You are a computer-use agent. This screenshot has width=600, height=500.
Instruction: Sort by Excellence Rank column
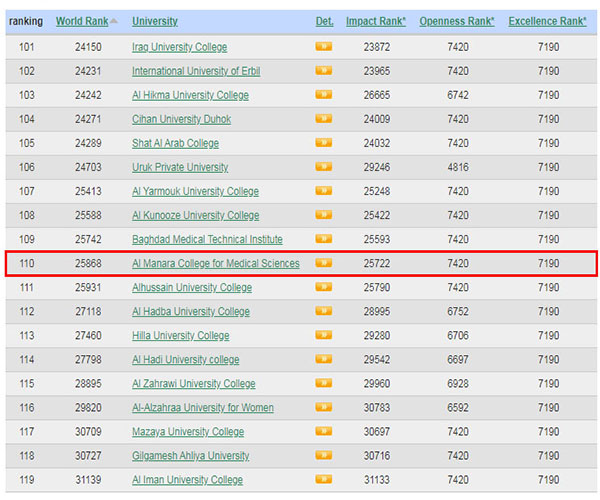[548, 21]
